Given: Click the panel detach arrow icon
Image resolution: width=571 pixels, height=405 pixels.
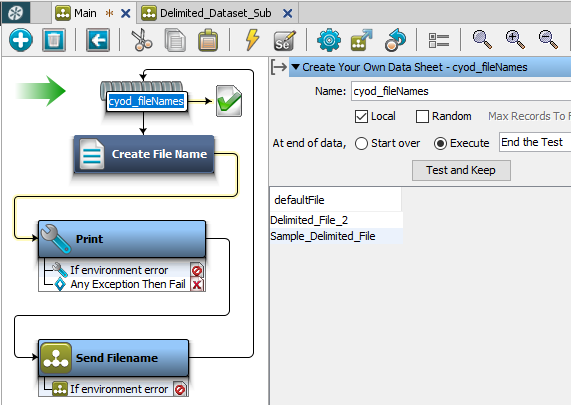Looking at the screenshot, I should (x=279, y=67).
